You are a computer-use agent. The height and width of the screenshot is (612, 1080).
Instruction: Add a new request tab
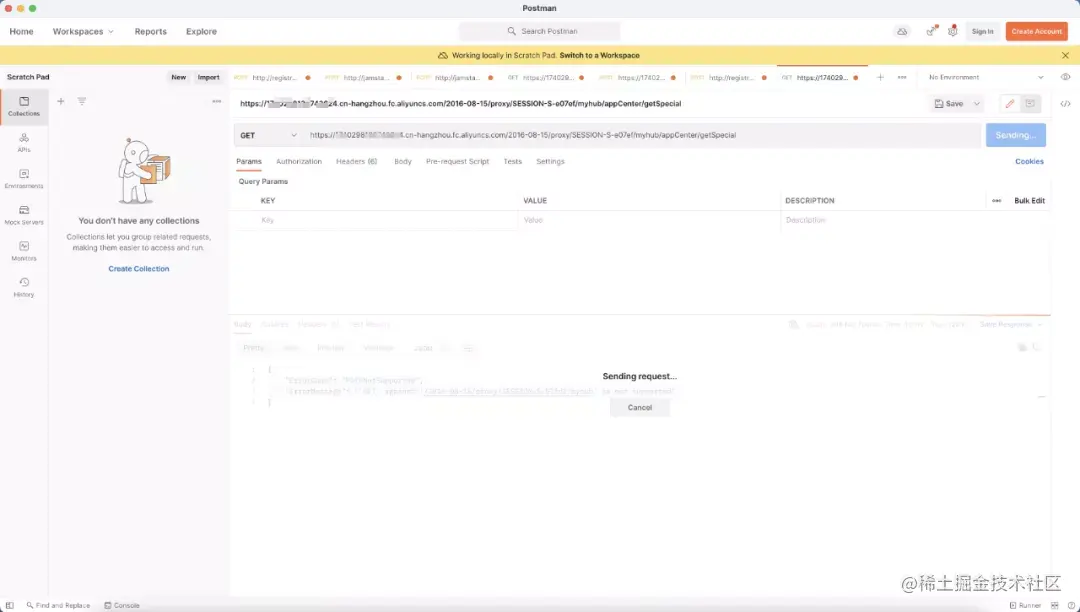coord(880,78)
